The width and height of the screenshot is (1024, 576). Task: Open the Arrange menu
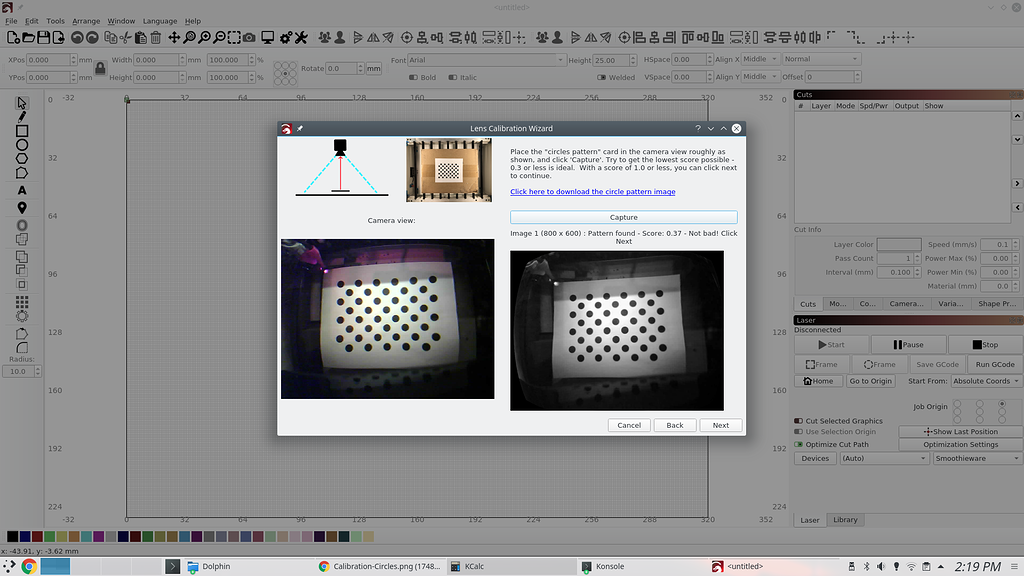(x=86, y=20)
